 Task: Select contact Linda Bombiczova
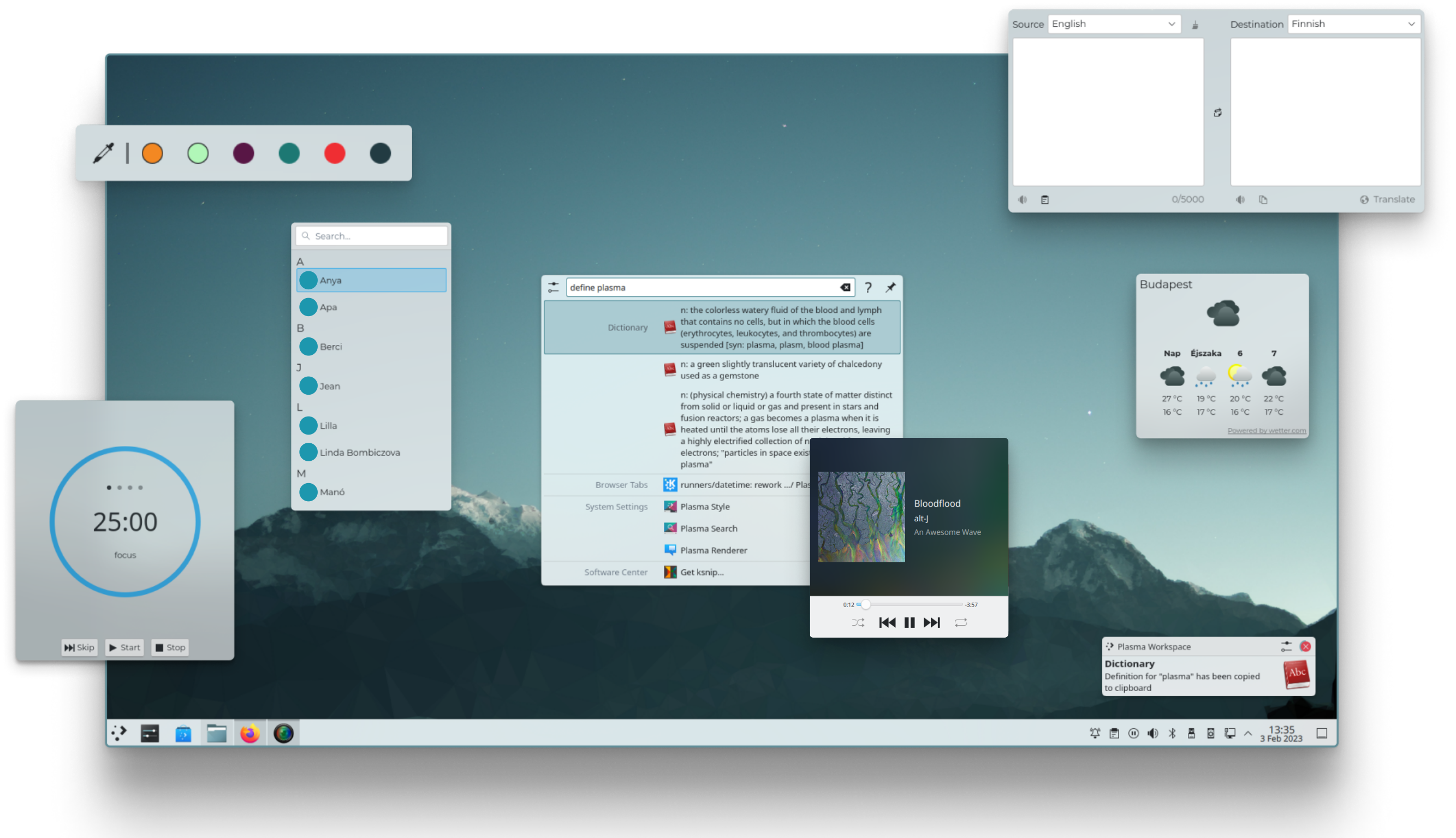click(x=360, y=453)
